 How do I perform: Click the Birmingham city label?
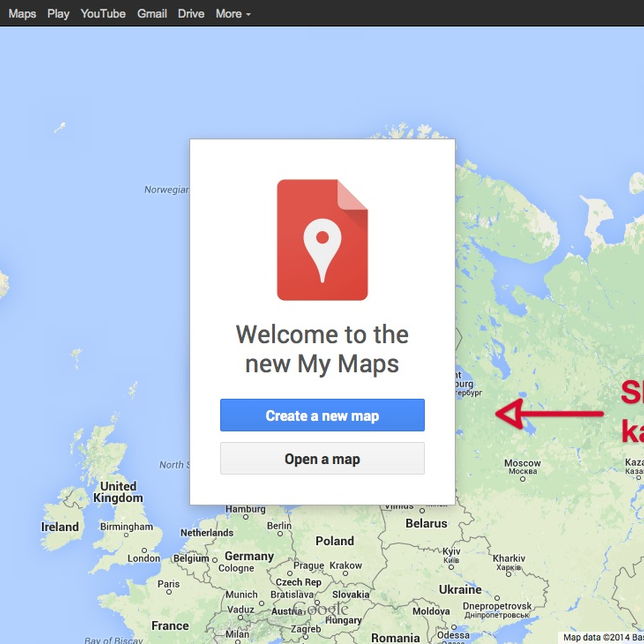tap(126, 527)
